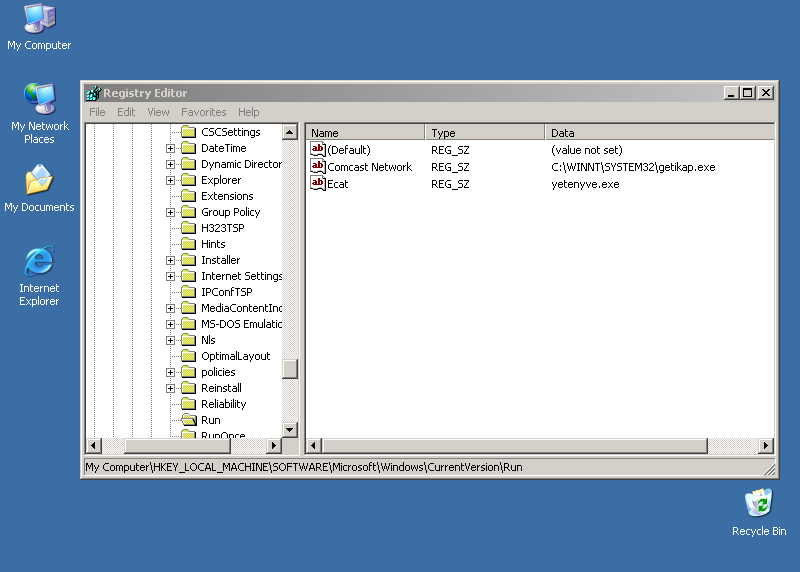
Task: Click the Explorer folder icon
Action: click(x=189, y=180)
